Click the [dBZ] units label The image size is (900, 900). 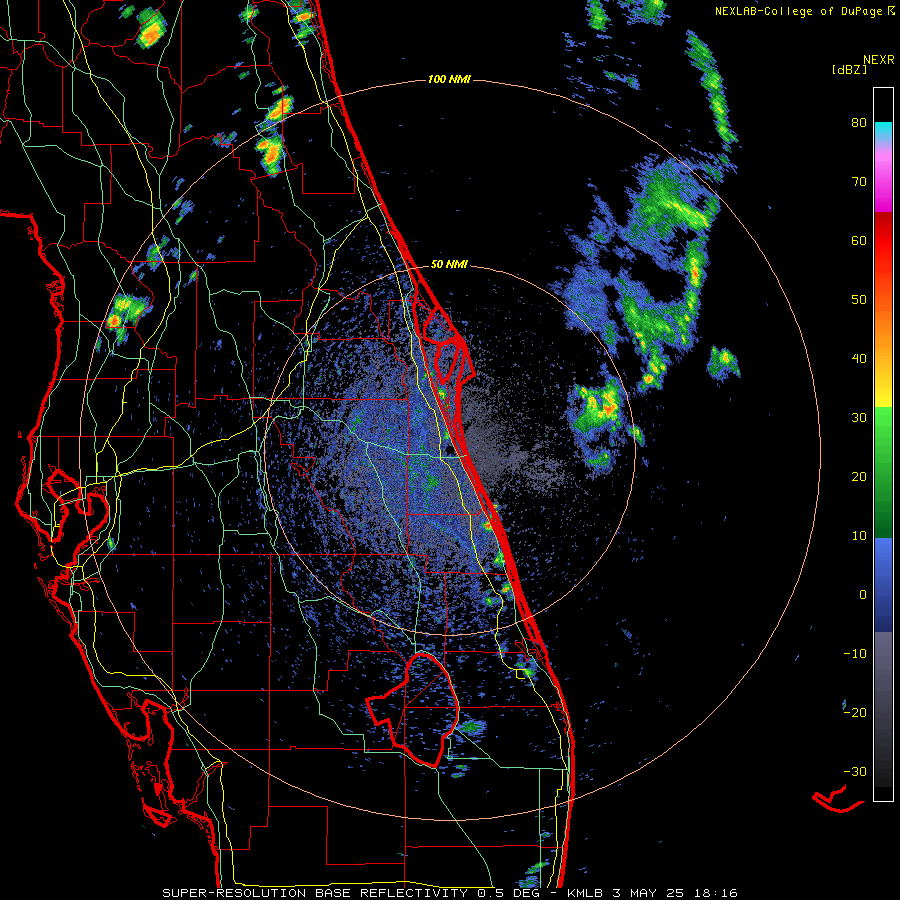[x=849, y=69]
